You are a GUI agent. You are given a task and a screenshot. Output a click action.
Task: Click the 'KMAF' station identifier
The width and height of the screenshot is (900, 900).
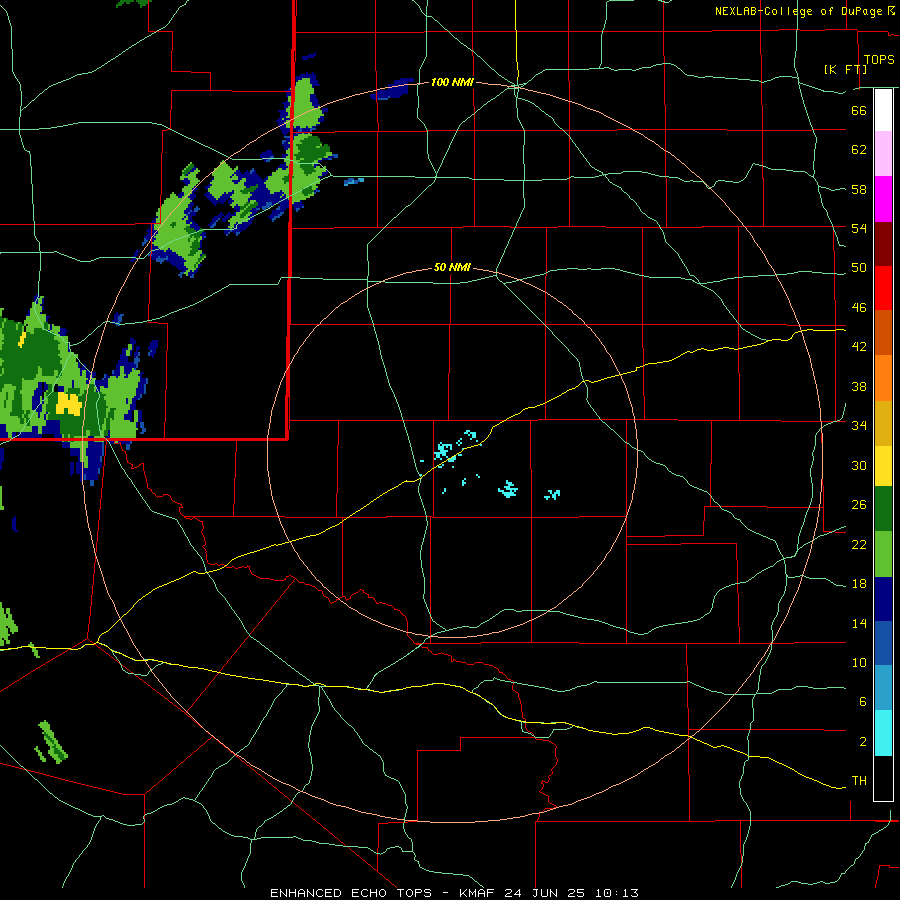(x=479, y=893)
